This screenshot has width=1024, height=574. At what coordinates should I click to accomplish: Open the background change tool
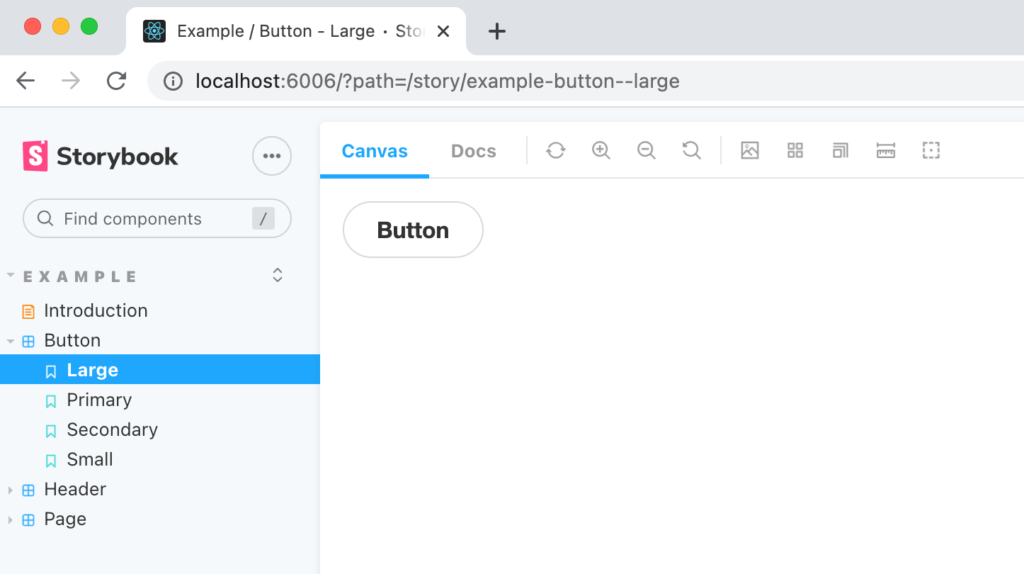click(750, 151)
